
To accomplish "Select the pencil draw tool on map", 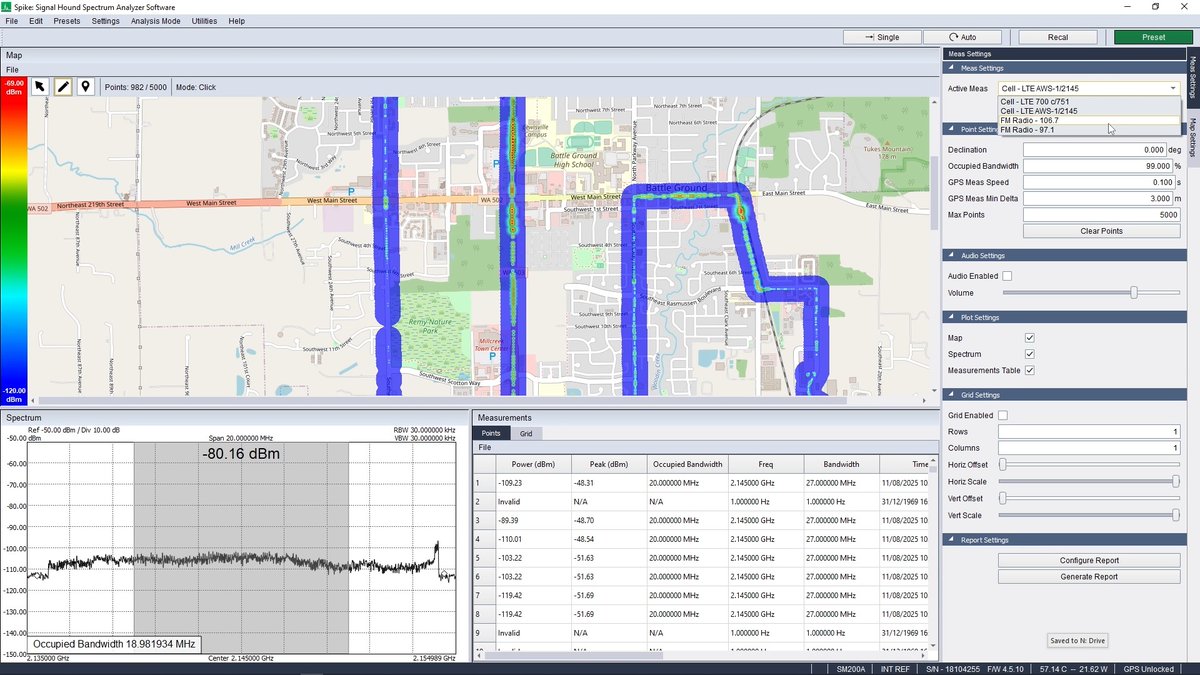I will pos(63,86).
